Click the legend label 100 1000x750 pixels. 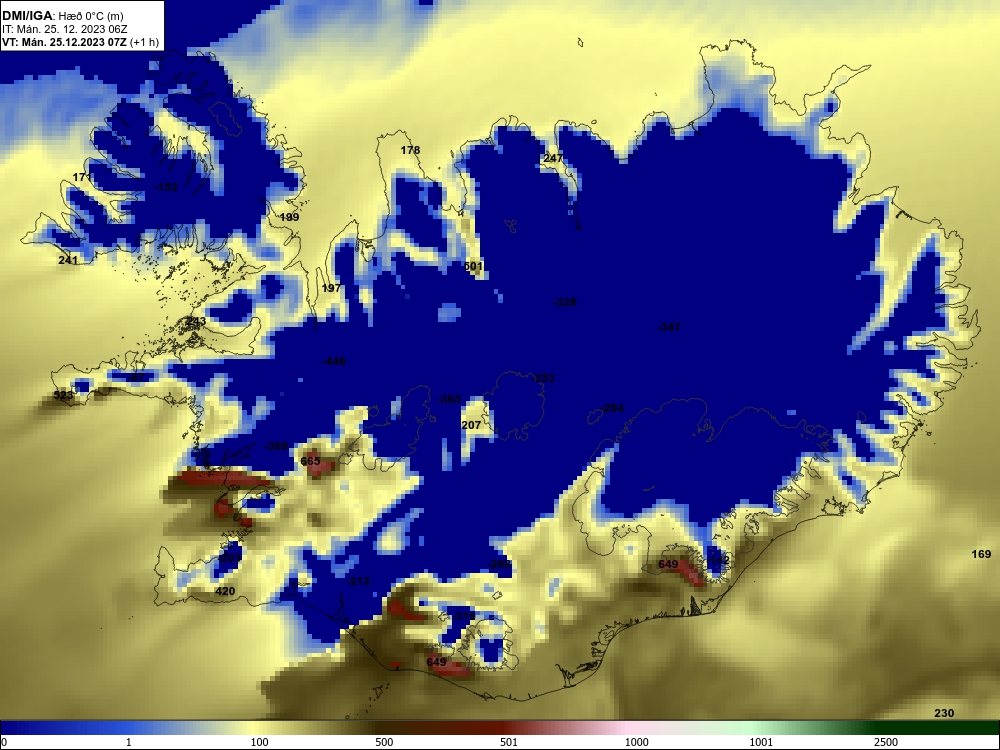[x=259, y=742]
